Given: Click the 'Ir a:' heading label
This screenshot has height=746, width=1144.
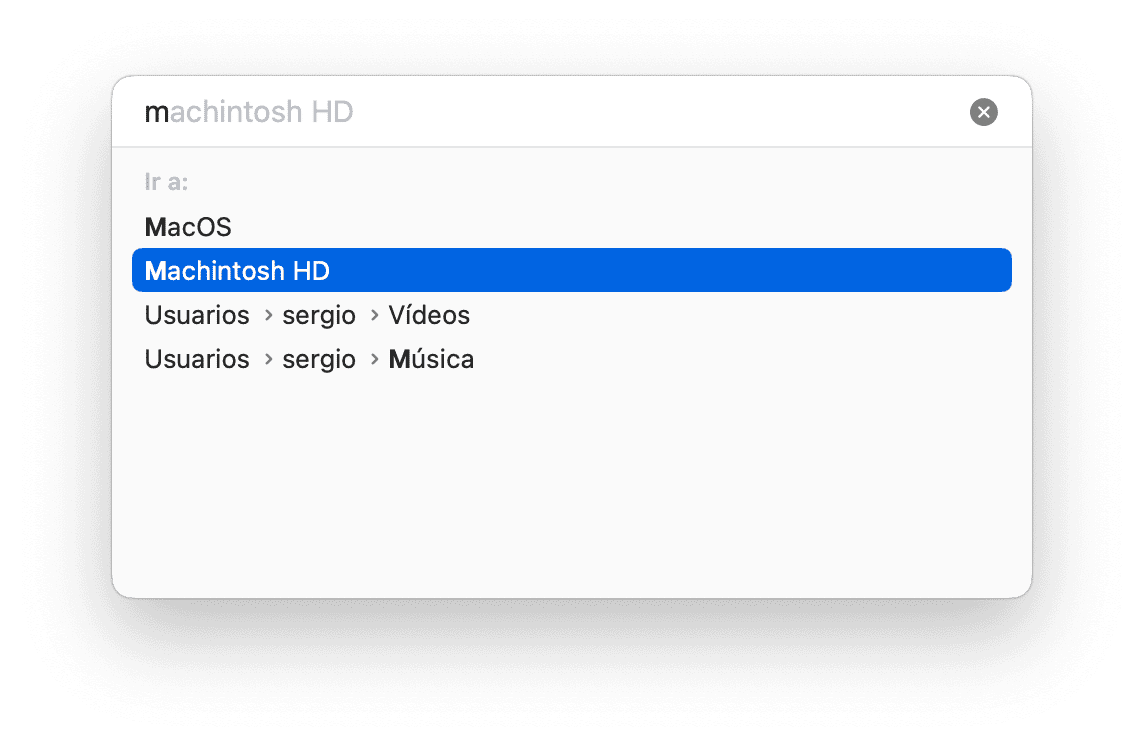Looking at the screenshot, I should pos(166,182).
